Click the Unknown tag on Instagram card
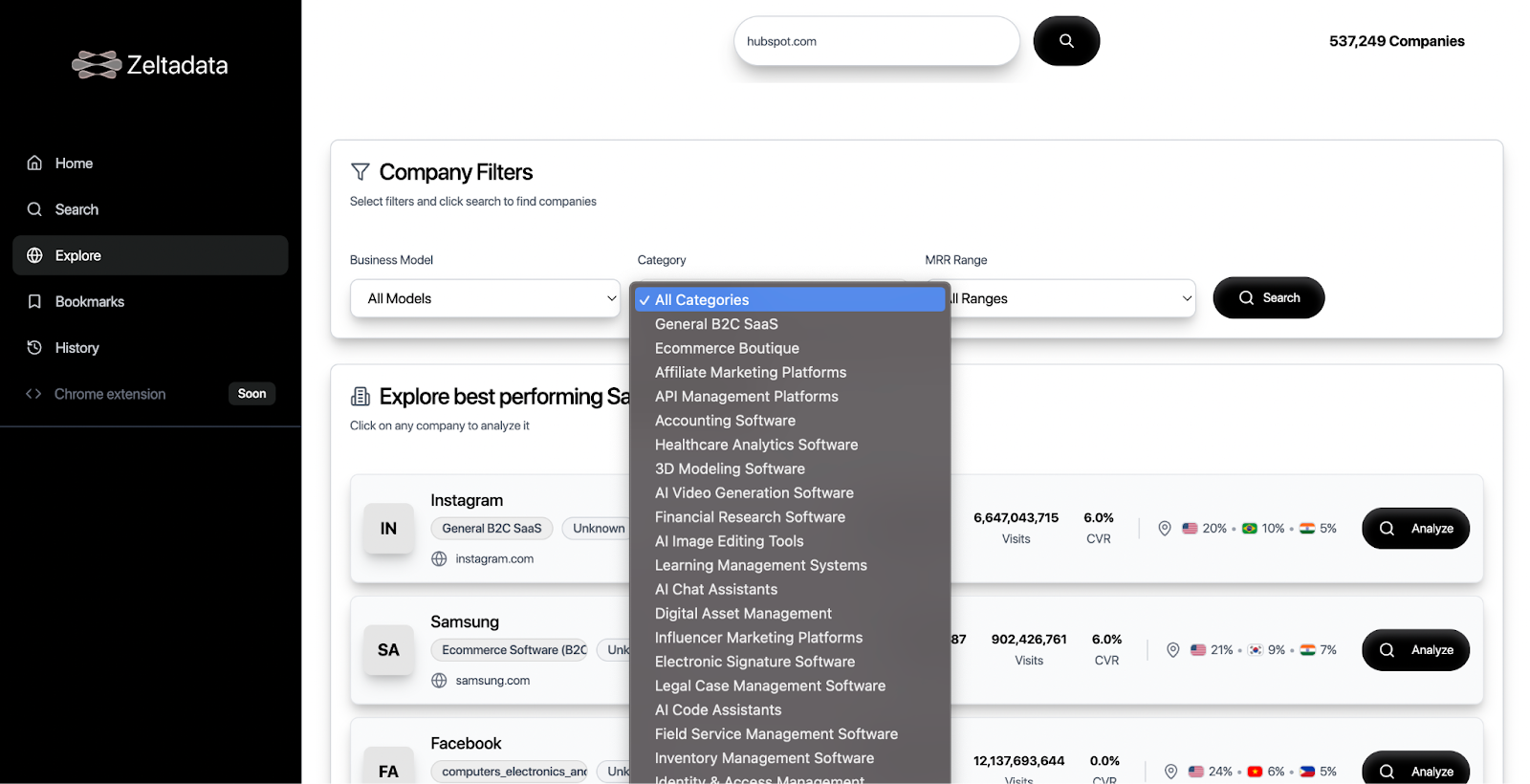 [597, 528]
